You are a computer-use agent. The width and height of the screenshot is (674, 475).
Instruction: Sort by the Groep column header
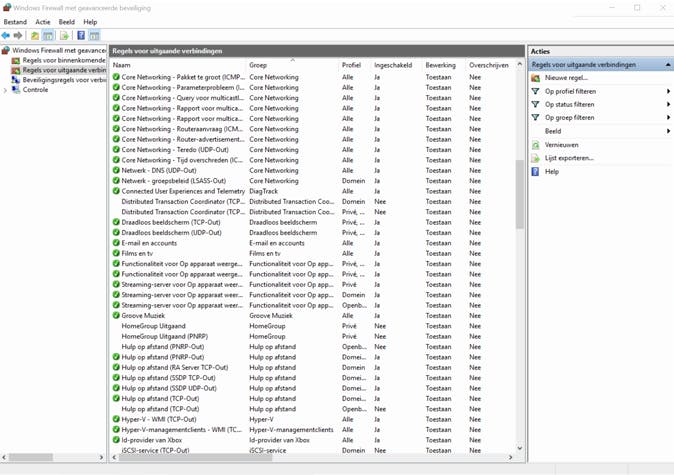point(292,65)
